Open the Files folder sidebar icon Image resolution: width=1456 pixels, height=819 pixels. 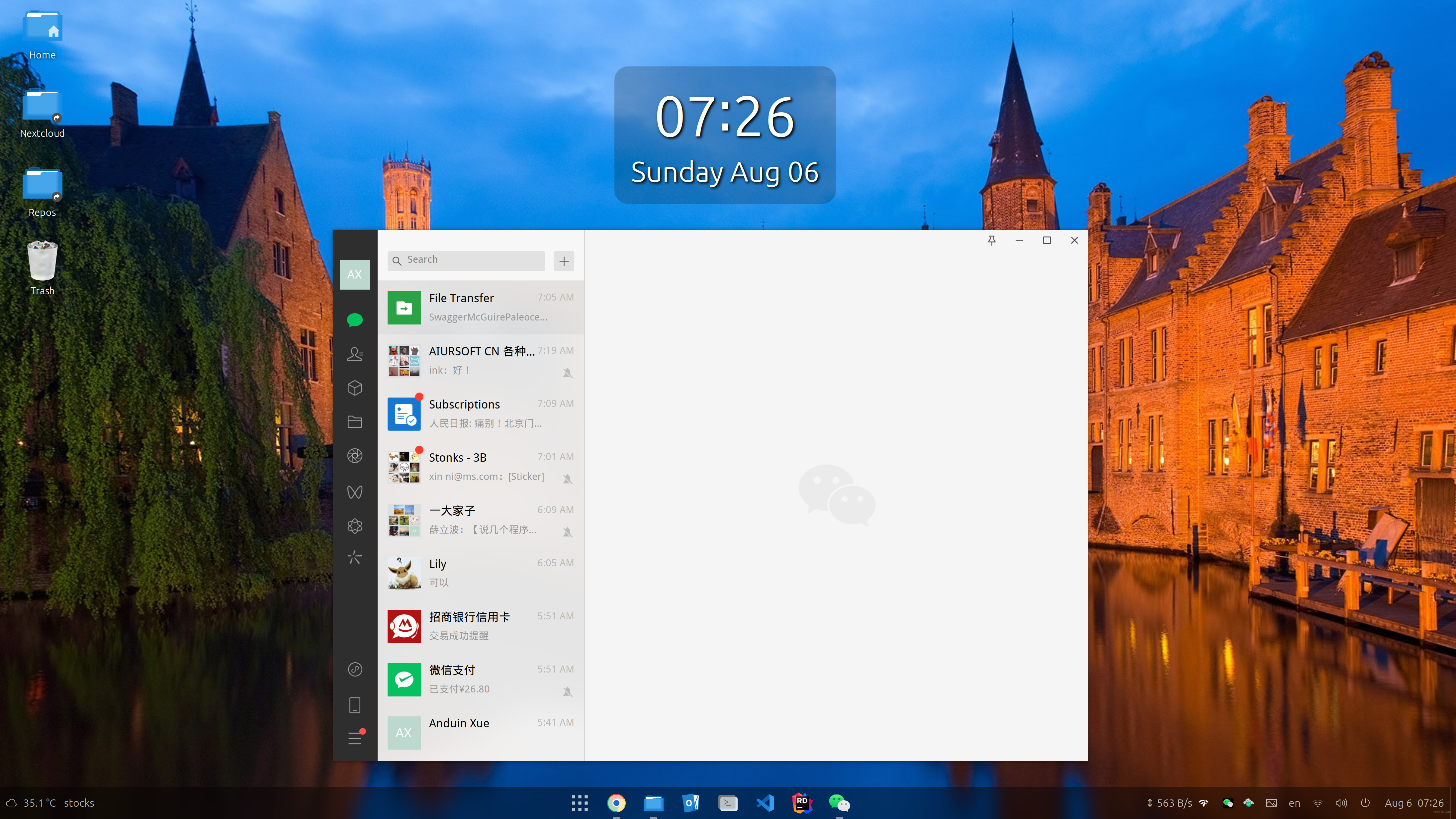tap(354, 422)
